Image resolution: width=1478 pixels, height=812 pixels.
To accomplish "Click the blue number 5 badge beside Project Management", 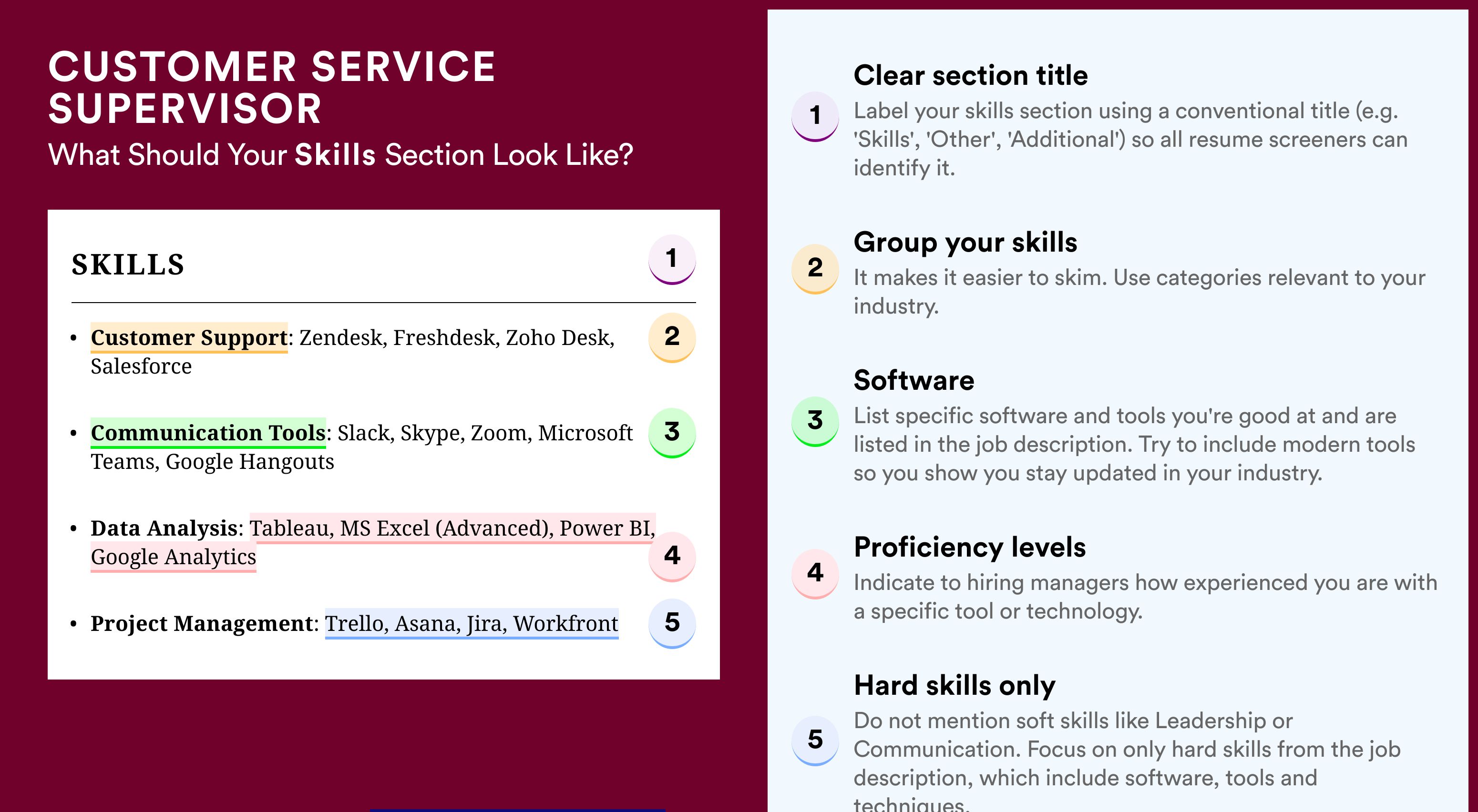I will (672, 623).
